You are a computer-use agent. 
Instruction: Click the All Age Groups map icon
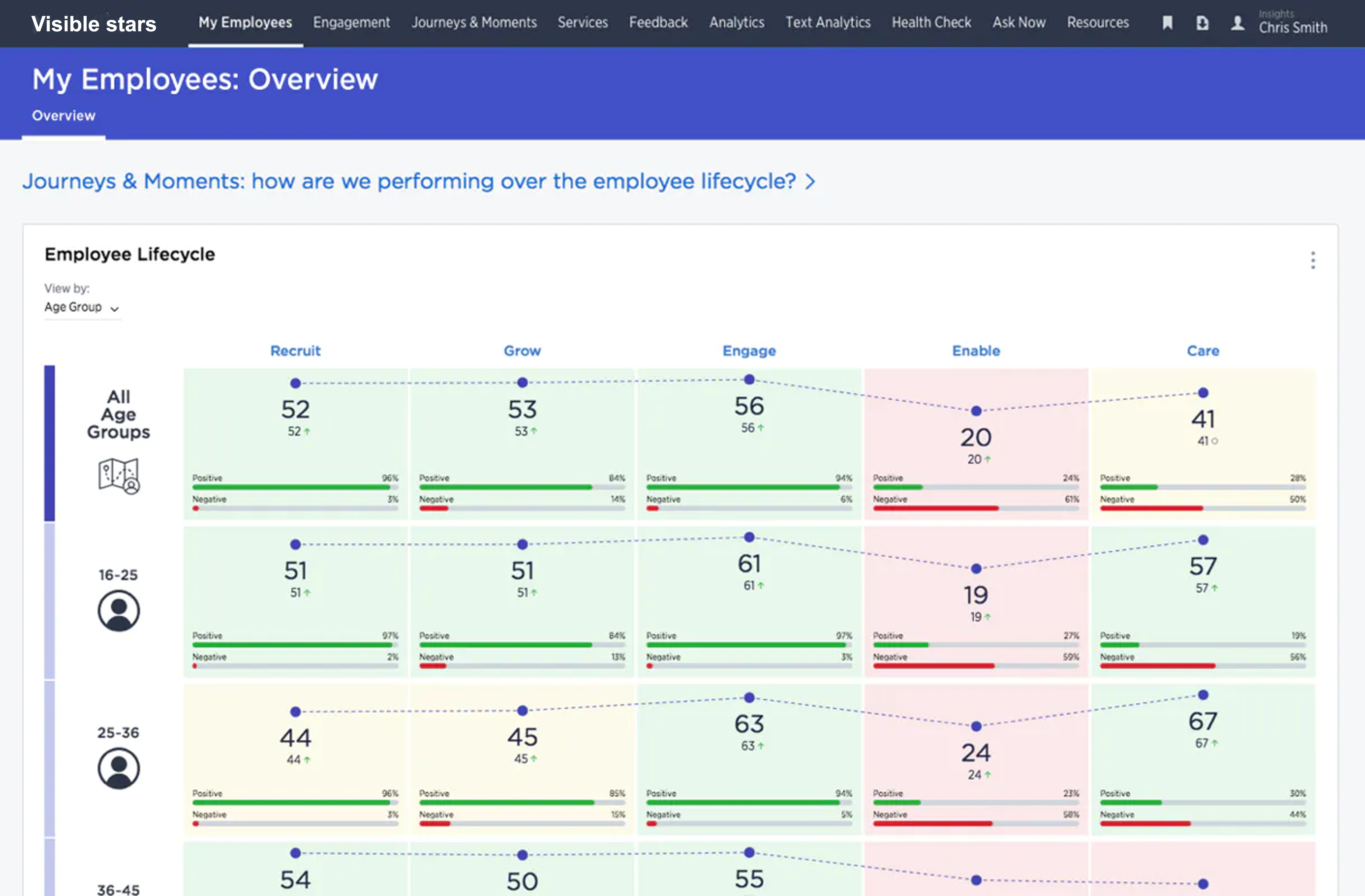pos(119,475)
